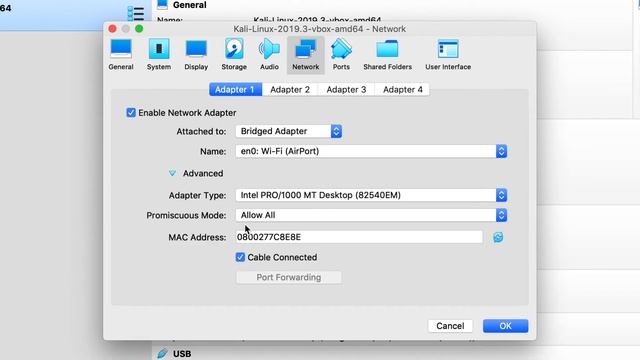Open the System settings pane

[159, 55]
